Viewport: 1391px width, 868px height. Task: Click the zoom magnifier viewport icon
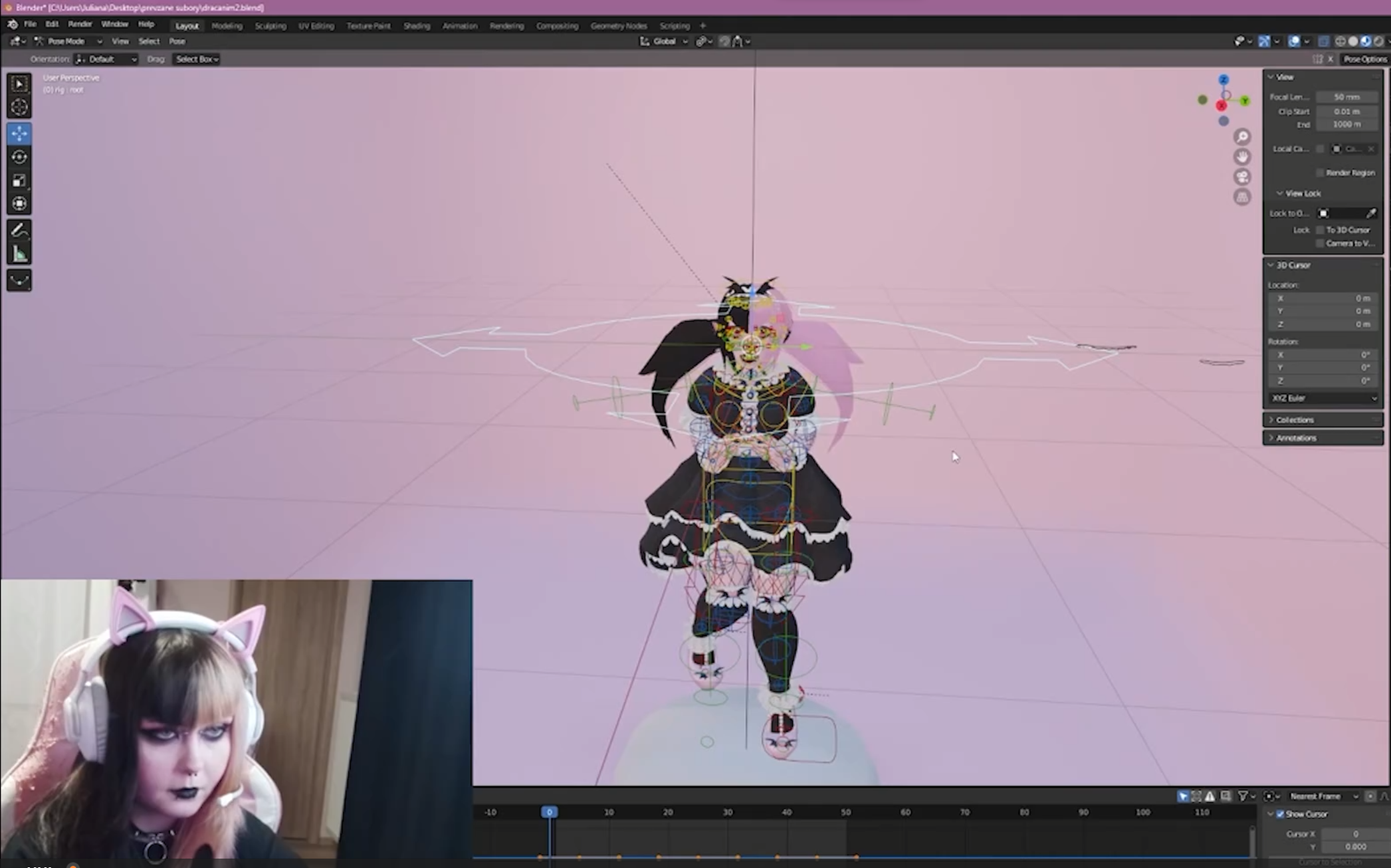pyautogui.click(x=1241, y=137)
